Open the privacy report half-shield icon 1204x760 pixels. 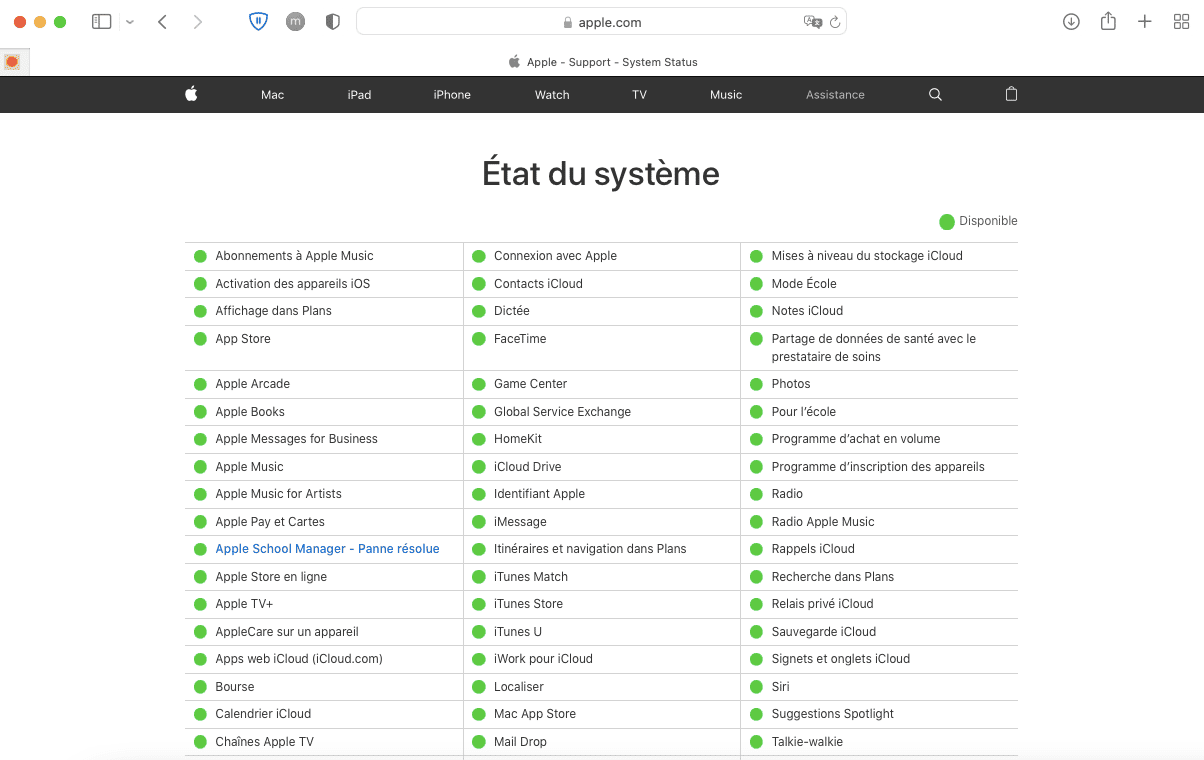333,22
